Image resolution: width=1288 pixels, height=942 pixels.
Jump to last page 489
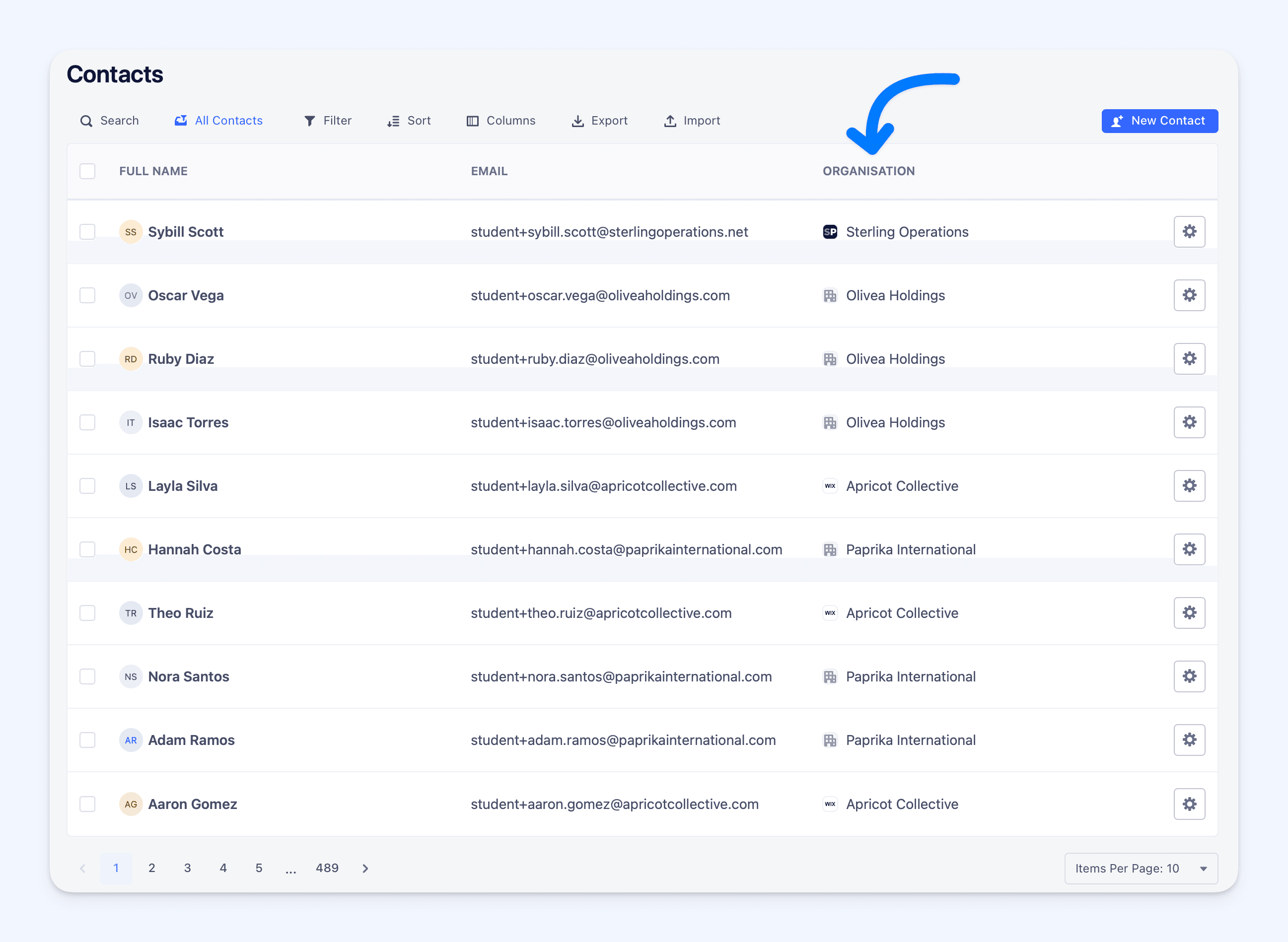click(327, 868)
